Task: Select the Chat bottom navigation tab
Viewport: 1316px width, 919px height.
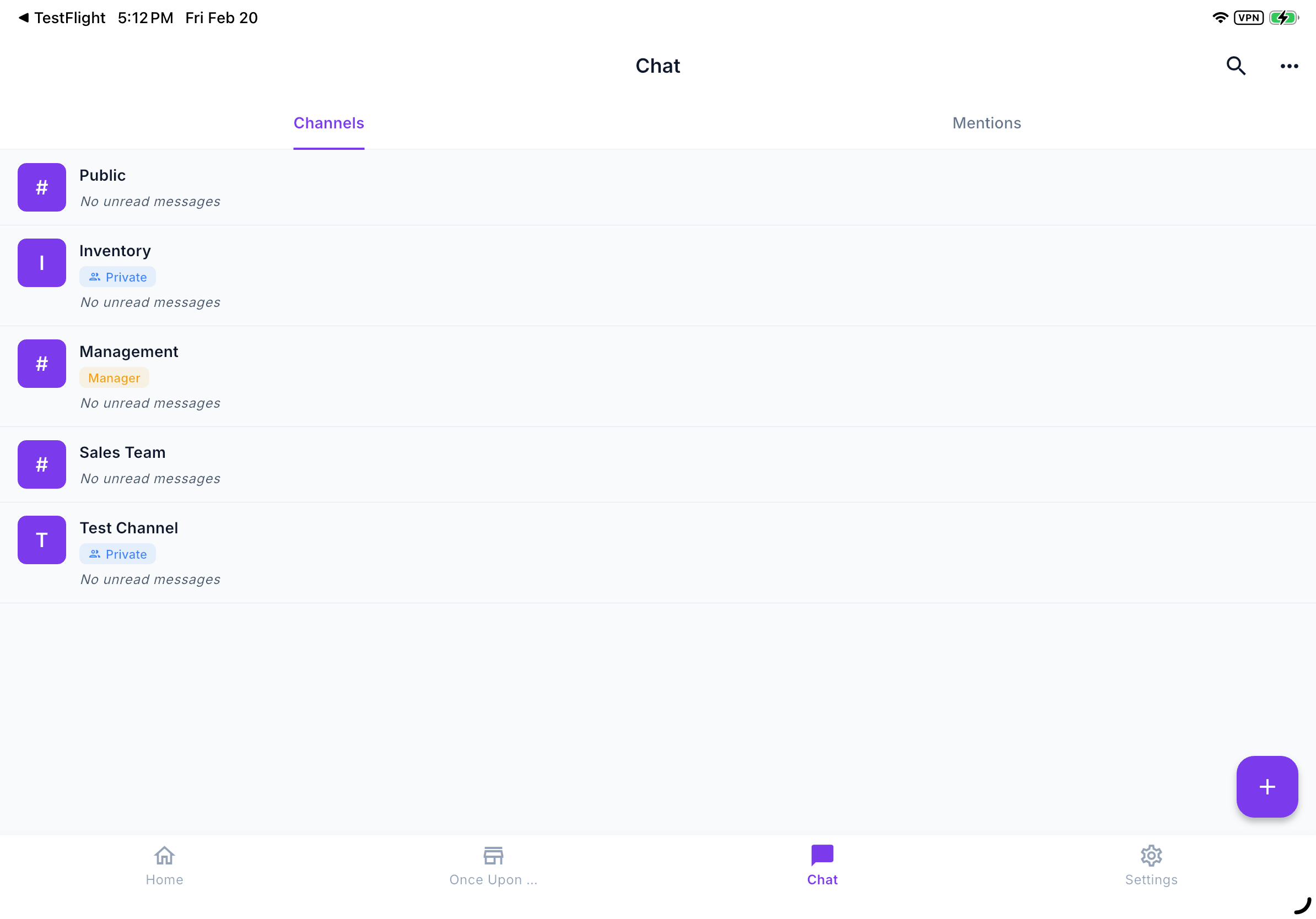Action: 822,866
